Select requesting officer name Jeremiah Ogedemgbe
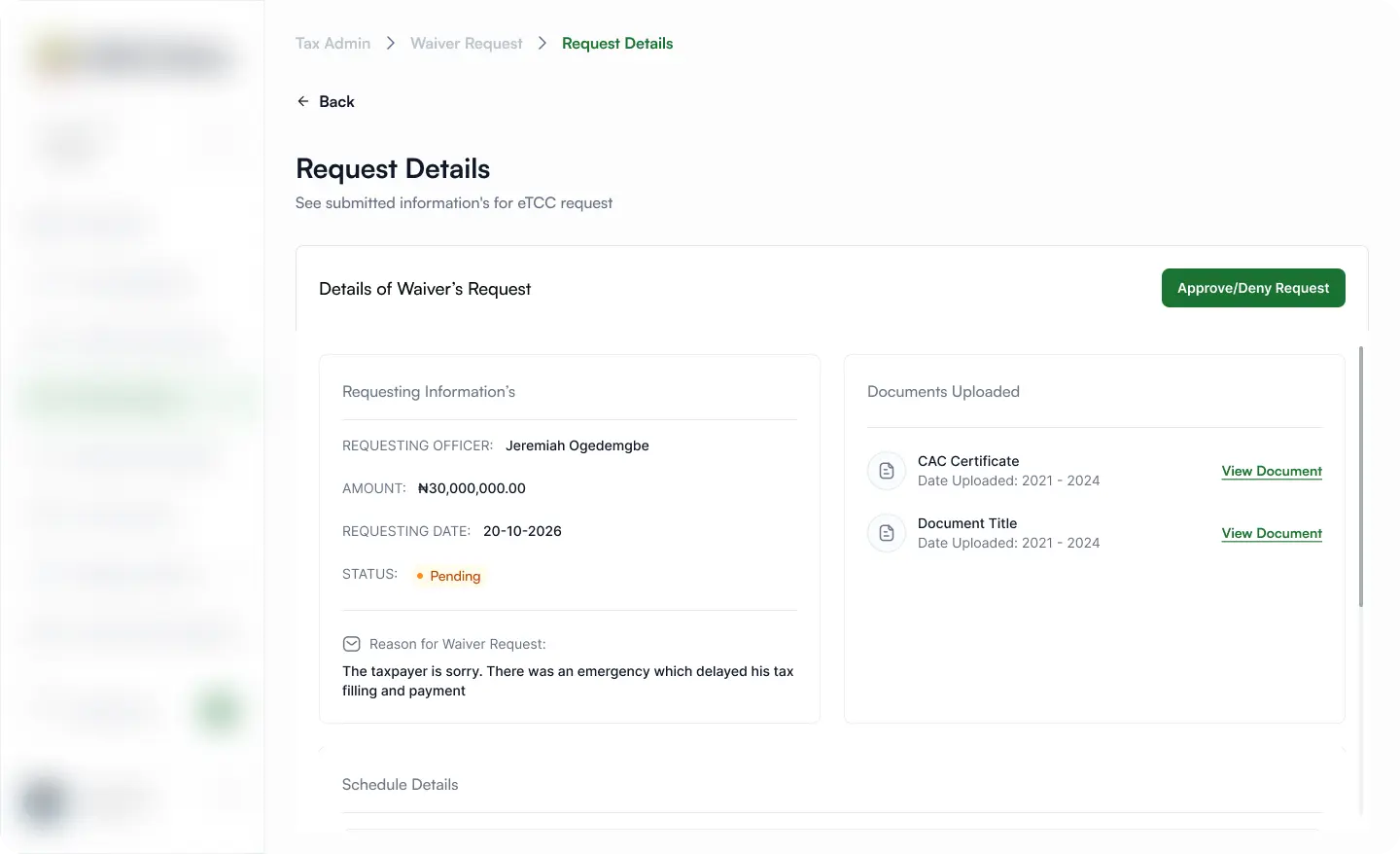This screenshot has height=854, width=1400. pyautogui.click(x=577, y=445)
